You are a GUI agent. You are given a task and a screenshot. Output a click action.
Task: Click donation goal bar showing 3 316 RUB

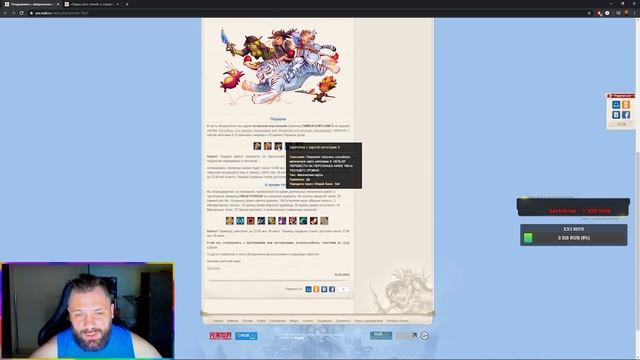tap(573, 235)
